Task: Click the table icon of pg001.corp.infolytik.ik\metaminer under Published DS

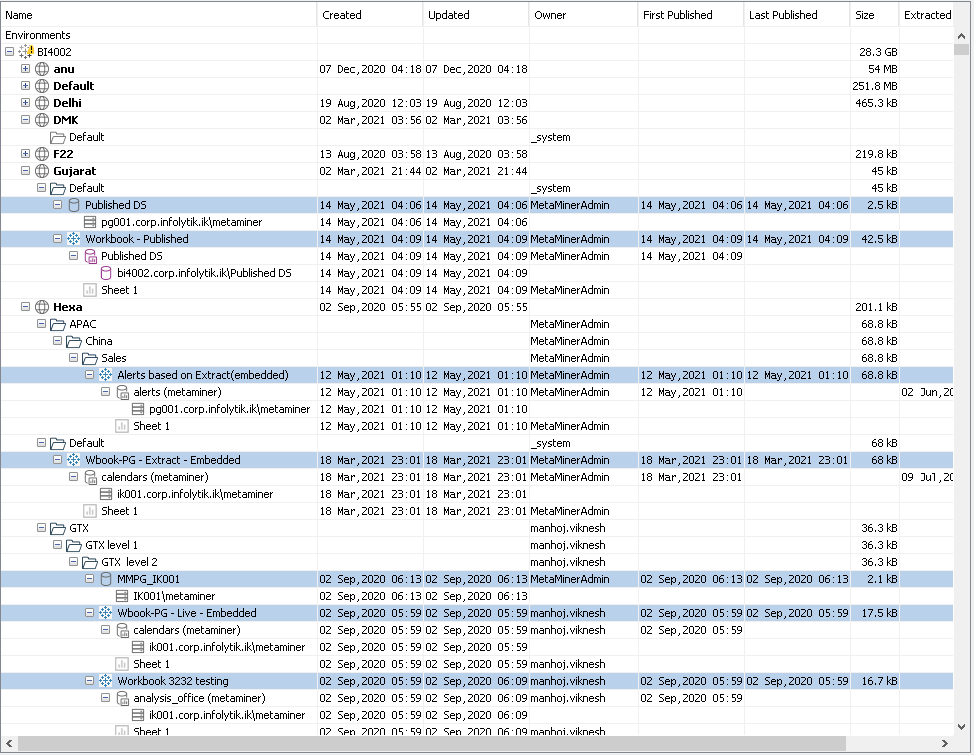Action: (x=90, y=222)
